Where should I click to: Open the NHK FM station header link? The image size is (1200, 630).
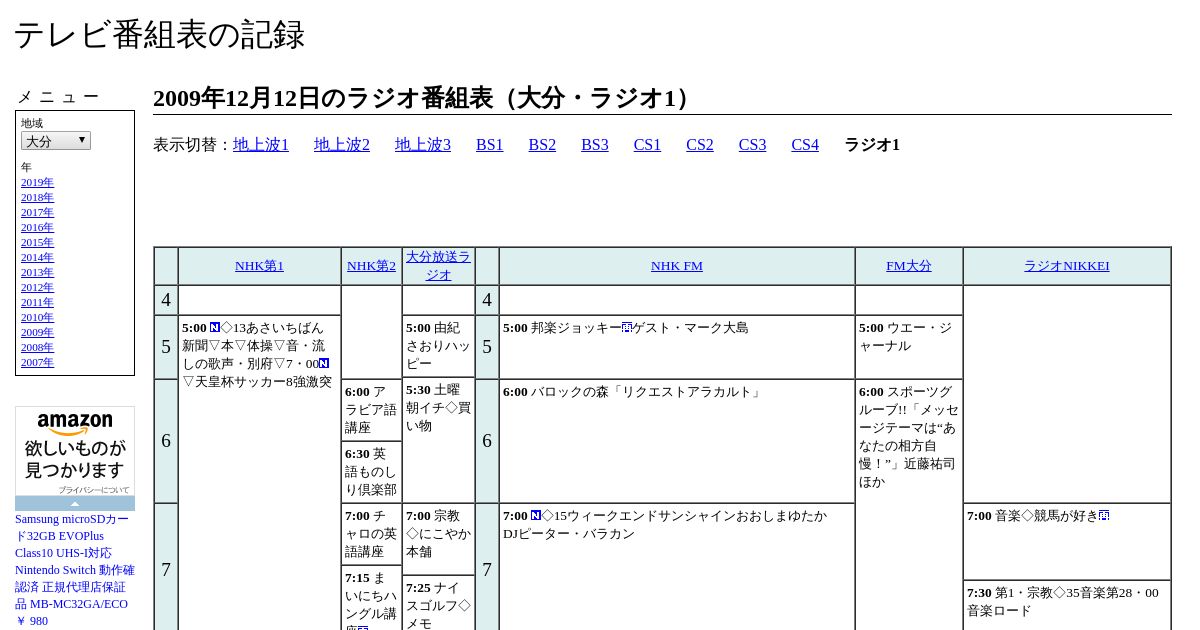(677, 266)
